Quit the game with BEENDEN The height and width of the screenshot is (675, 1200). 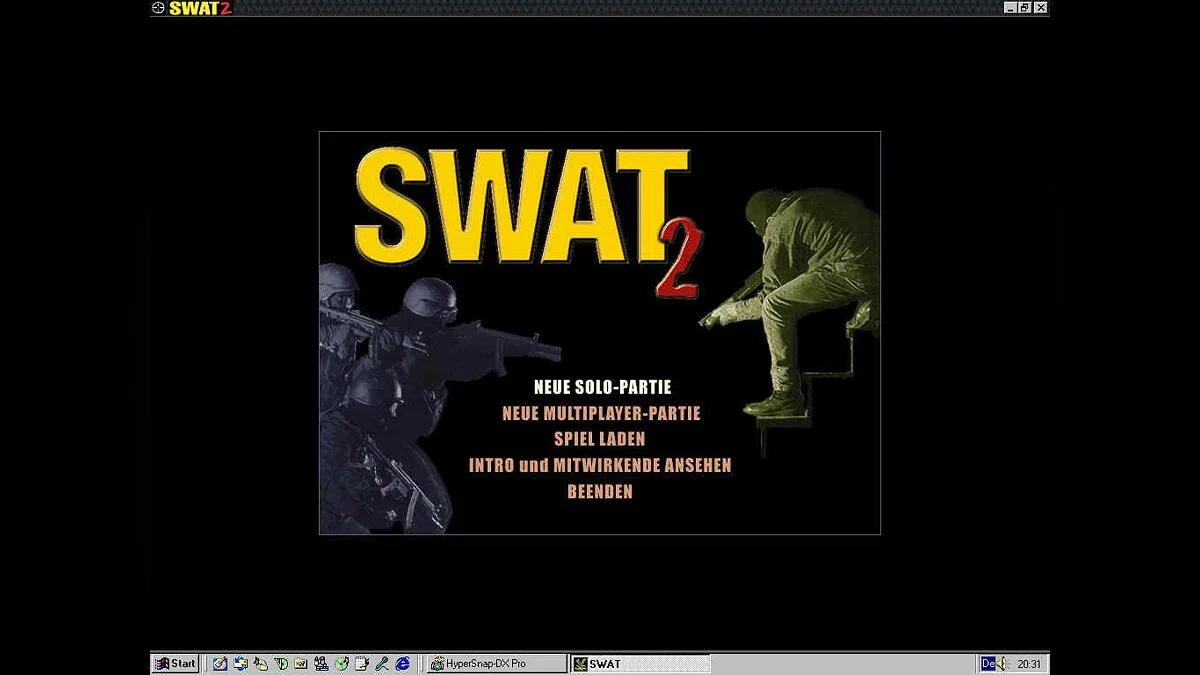pos(600,491)
